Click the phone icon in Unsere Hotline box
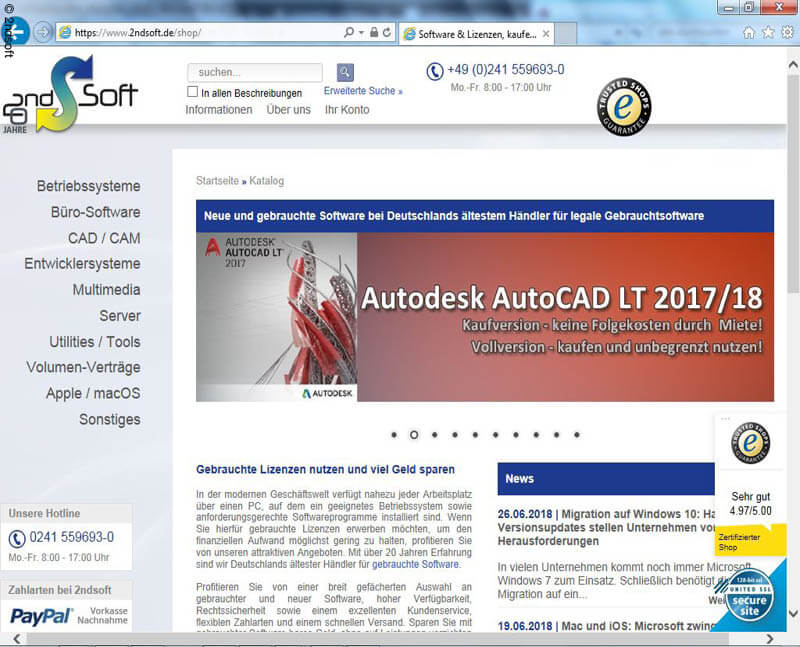800x647 pixels. [17, 538]
